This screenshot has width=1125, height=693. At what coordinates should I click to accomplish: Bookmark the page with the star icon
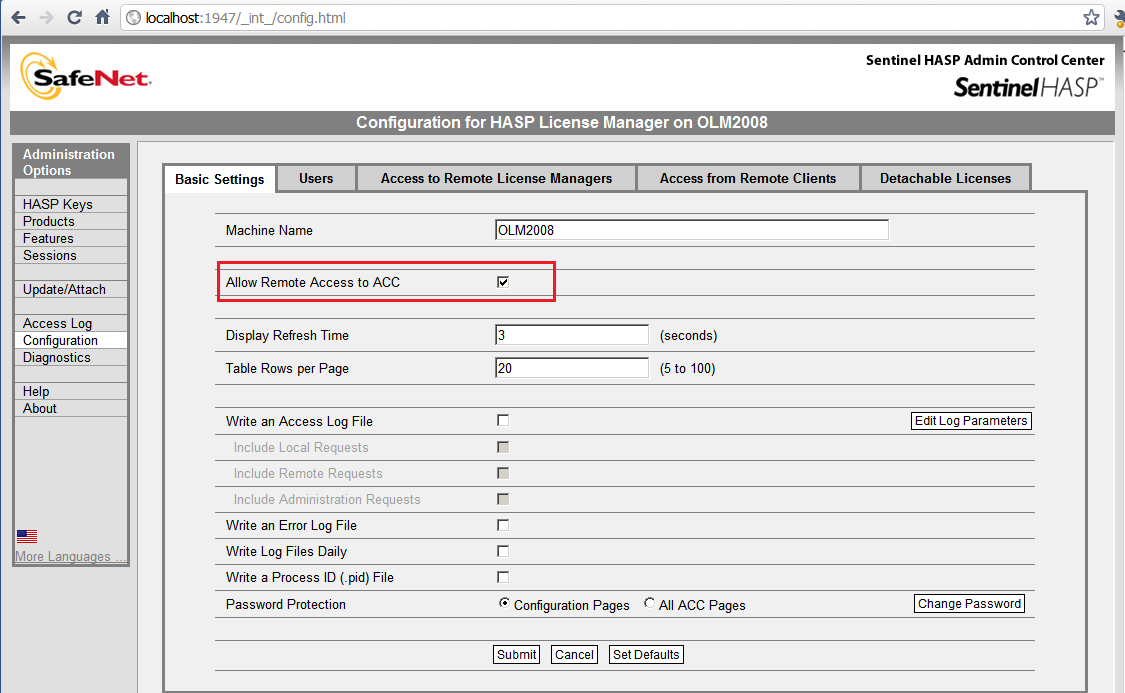pos(1091,17)
